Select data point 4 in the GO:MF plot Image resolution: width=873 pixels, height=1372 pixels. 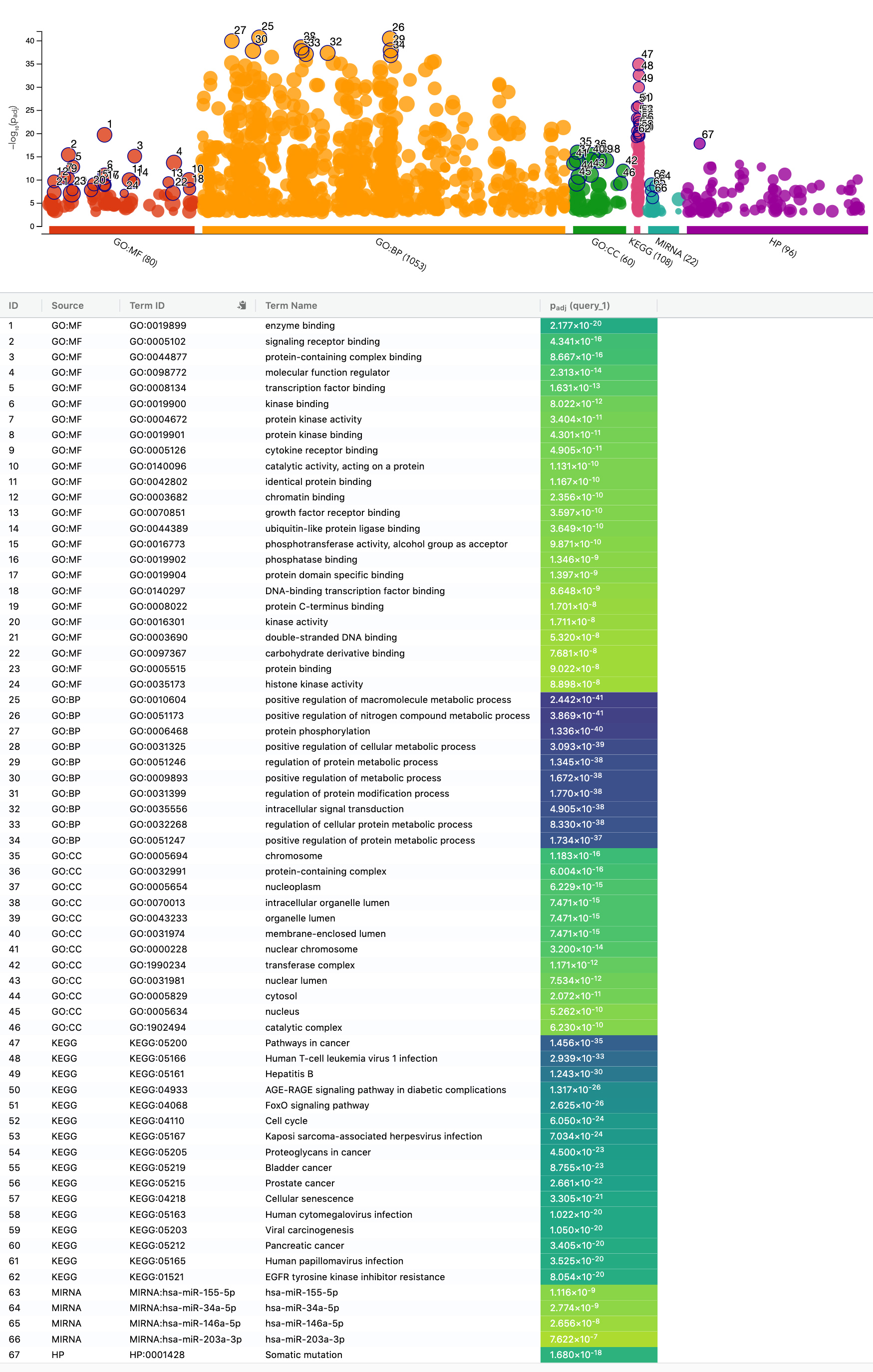[174, 163]
